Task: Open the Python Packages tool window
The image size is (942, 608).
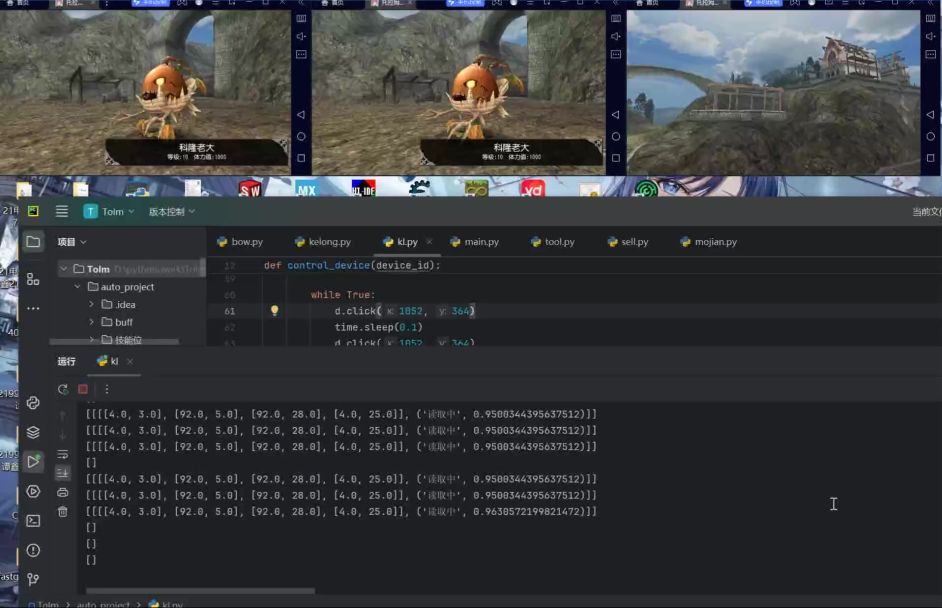Action: [x=33, y=432]
